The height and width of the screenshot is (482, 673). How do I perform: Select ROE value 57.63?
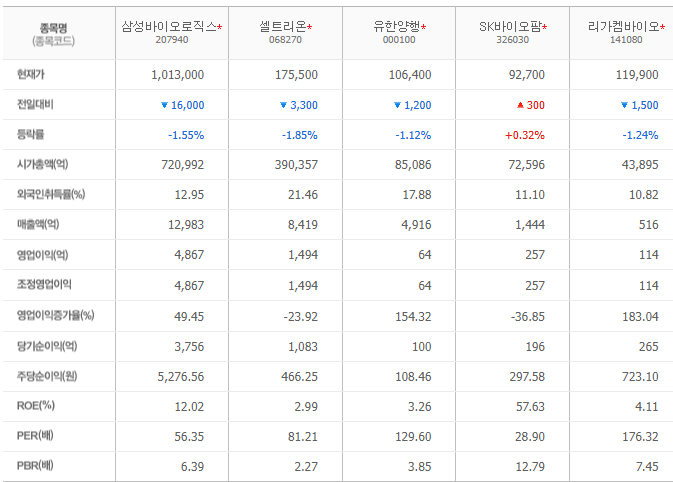tap(530, 407)
